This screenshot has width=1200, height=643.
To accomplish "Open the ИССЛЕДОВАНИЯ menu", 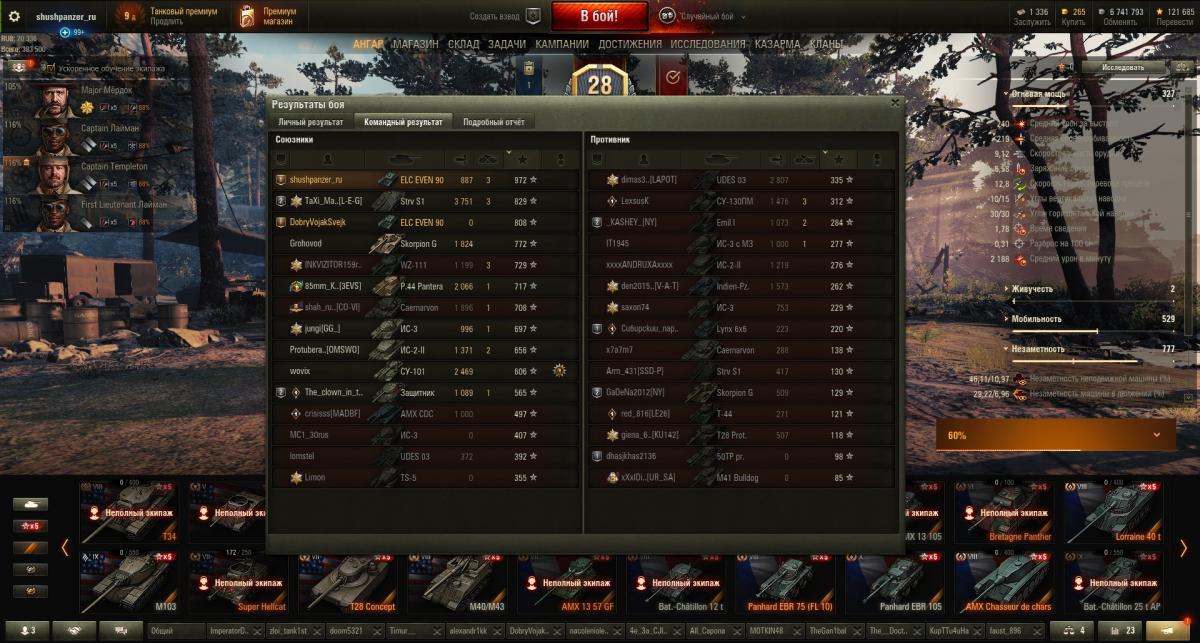I will pos(708,44).
